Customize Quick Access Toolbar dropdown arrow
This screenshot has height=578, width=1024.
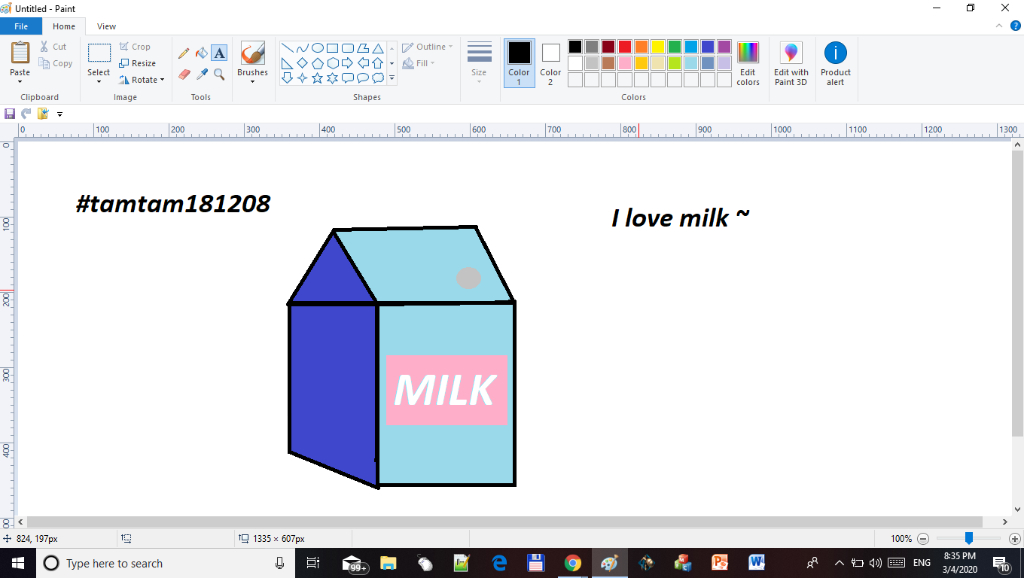(x=59, y=114)
